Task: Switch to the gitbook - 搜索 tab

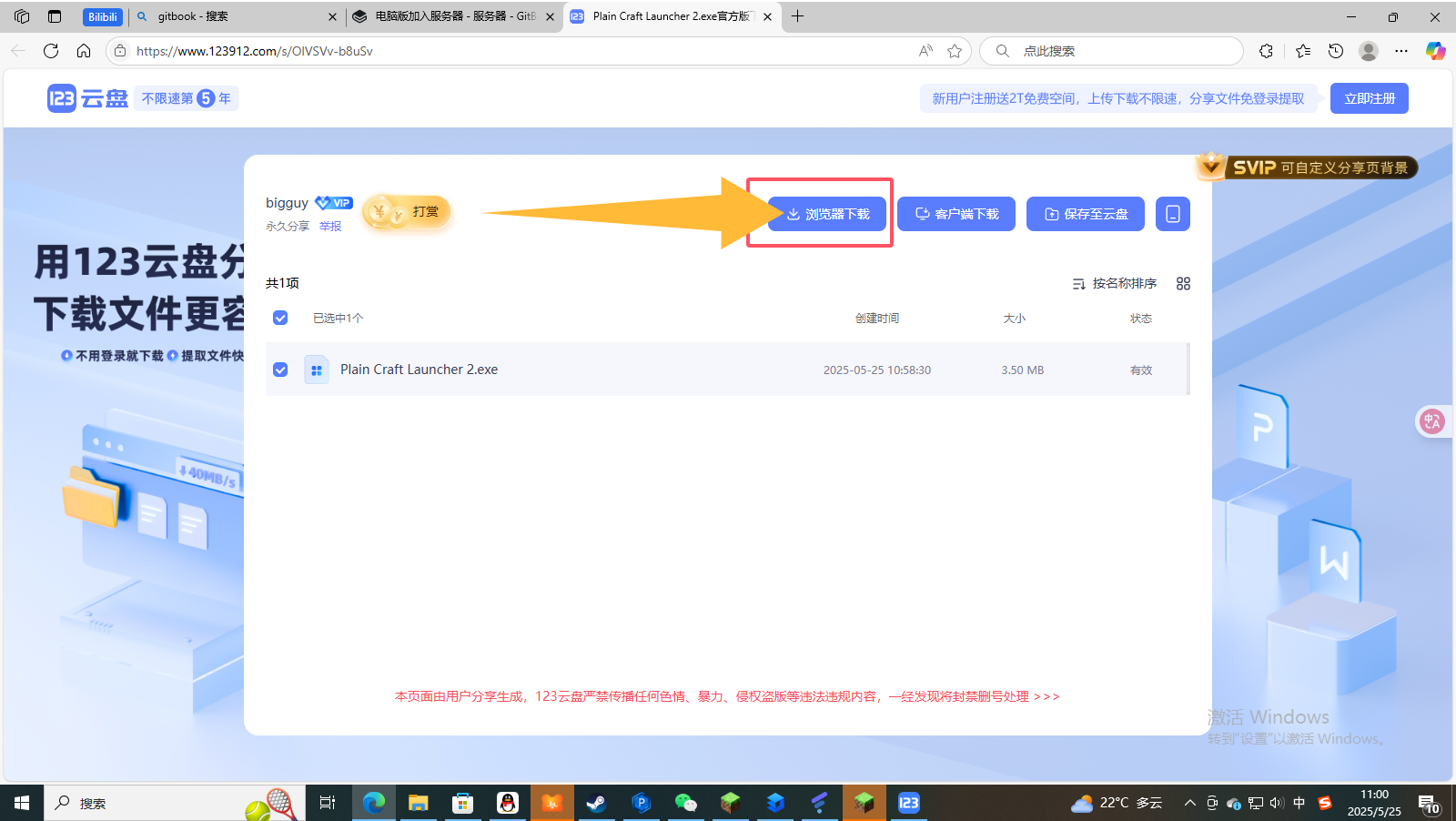Action: click(237, 16)
